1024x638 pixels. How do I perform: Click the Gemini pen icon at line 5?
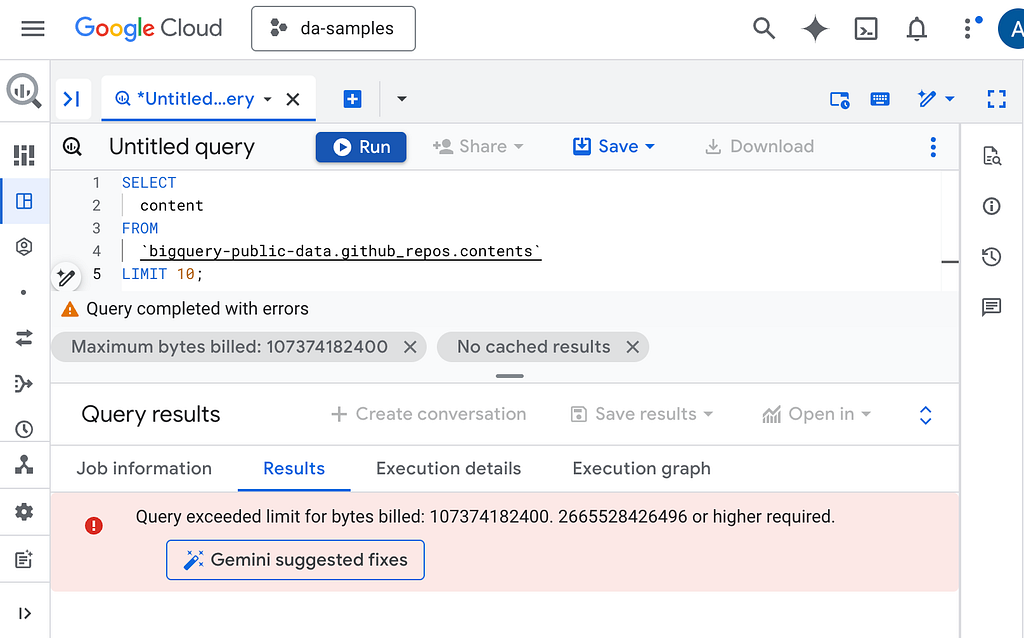[x=66, y=278]
